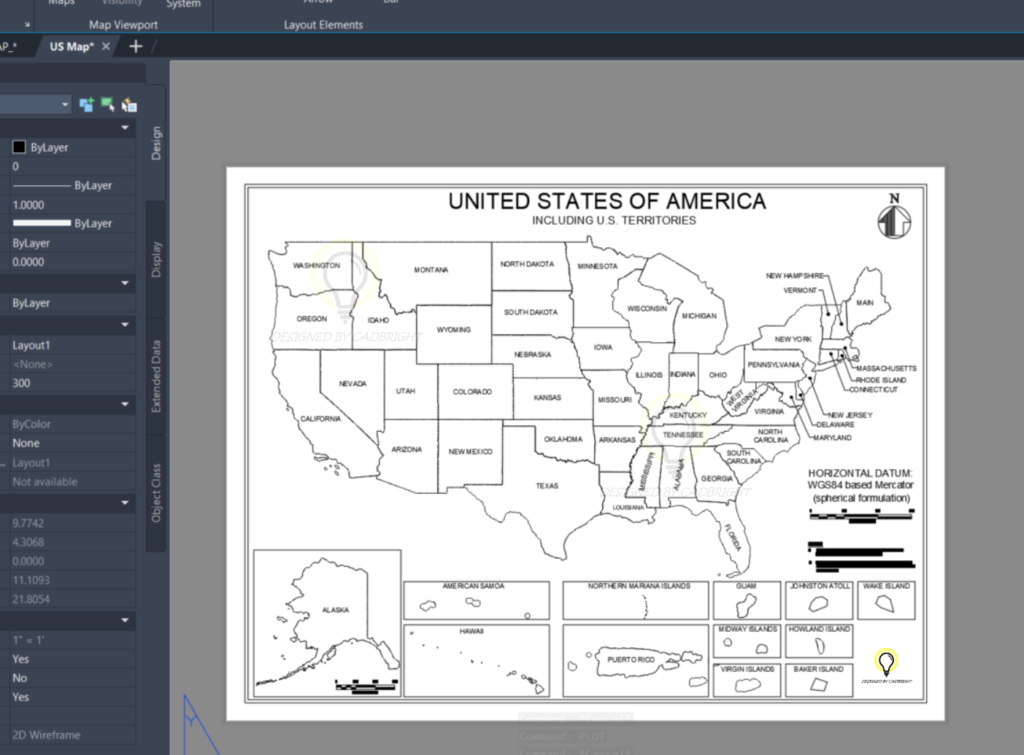This screenshot has height=755, width=1024.
Task: Close the US Map* drawing tab
Action: 106,46
